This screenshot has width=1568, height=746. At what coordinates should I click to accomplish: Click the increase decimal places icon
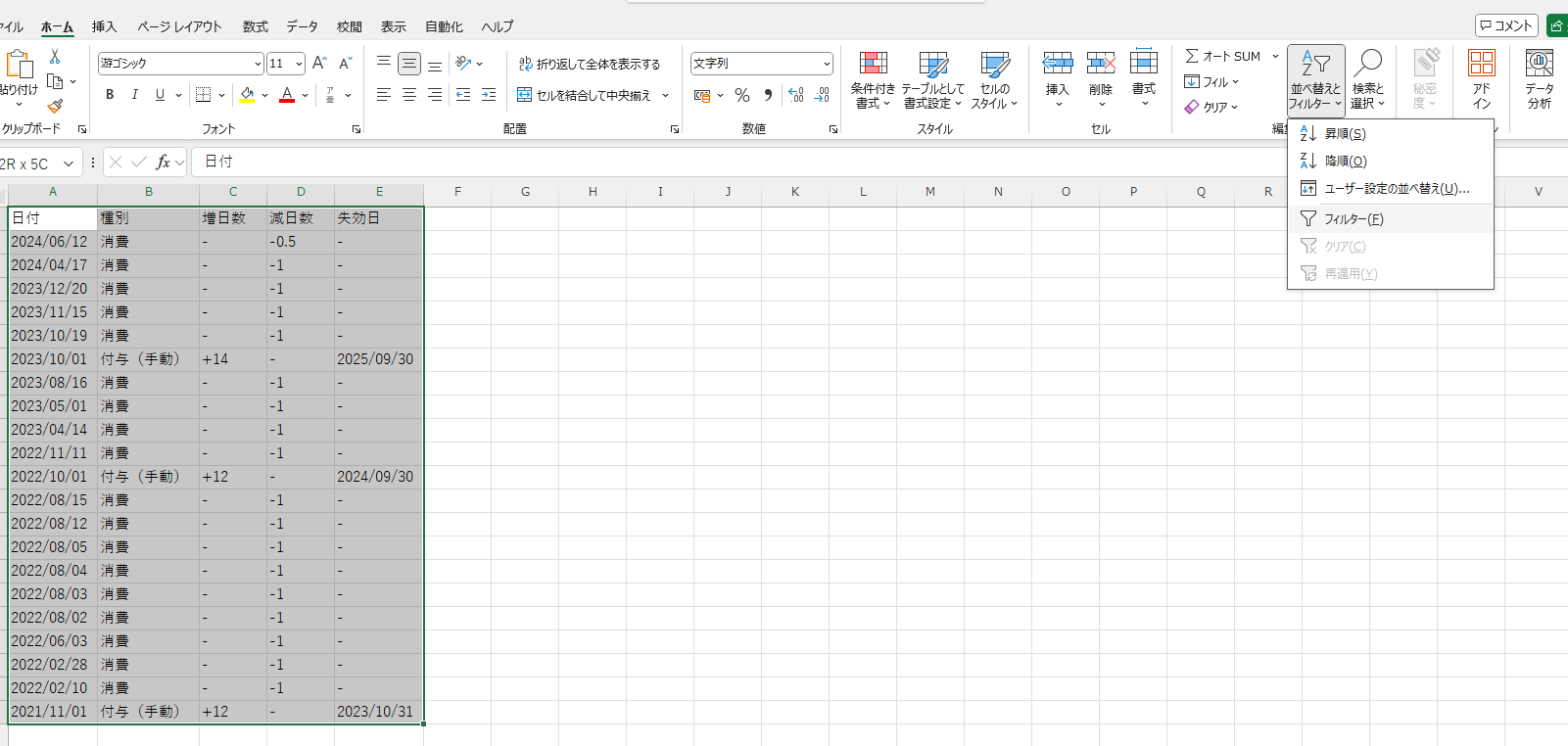tap(796, 95)
